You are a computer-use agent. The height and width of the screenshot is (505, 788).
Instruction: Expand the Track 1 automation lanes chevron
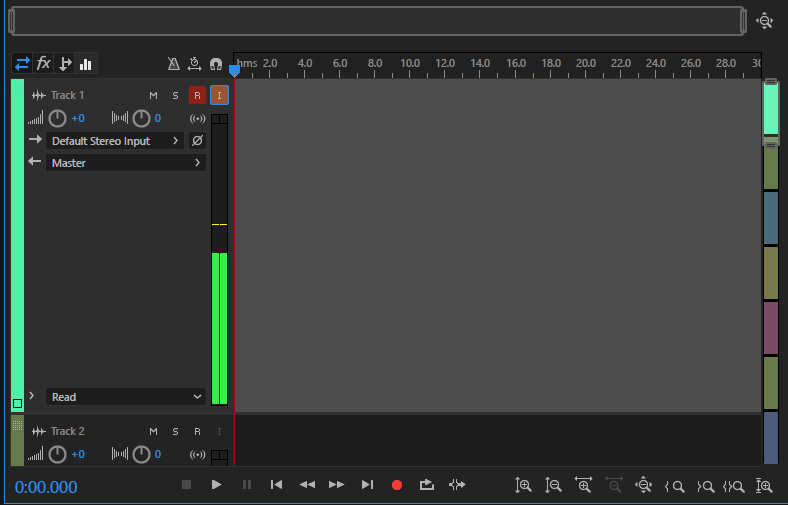tap(32, 396)
